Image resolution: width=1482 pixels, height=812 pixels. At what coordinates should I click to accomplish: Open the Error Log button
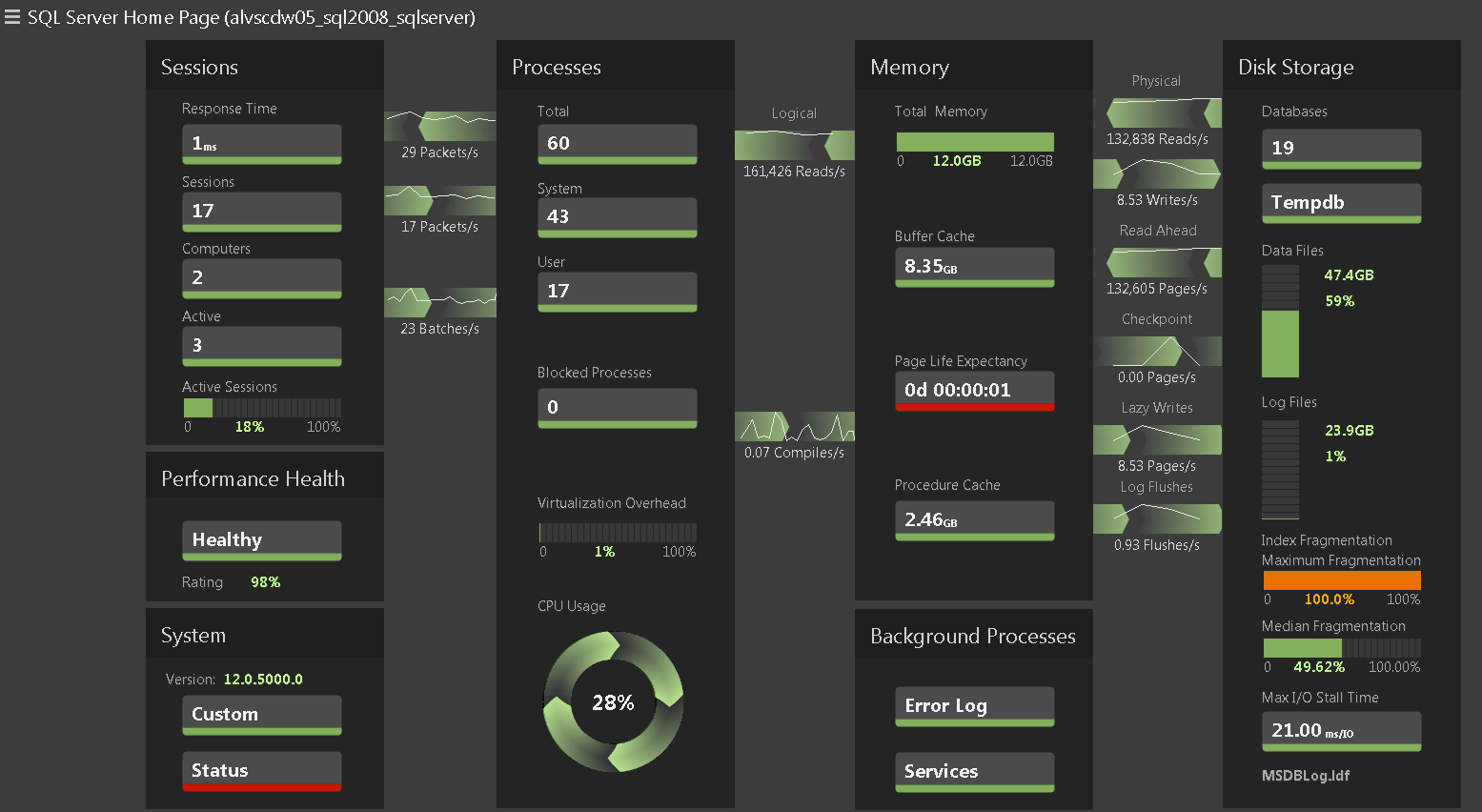pos(974,706)
